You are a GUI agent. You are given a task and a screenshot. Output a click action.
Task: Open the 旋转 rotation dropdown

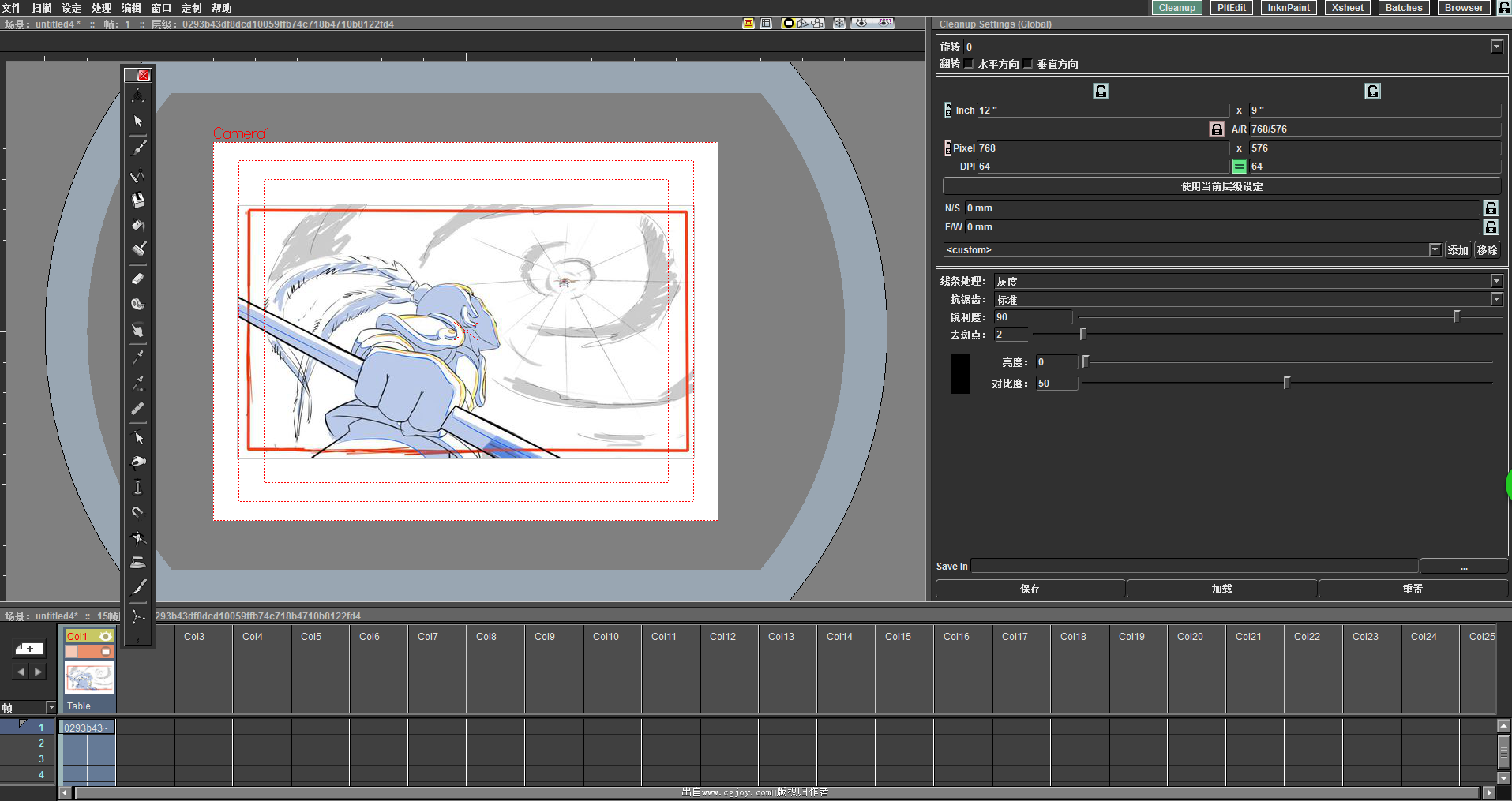pyautogui.click(x=1496, y=47)
